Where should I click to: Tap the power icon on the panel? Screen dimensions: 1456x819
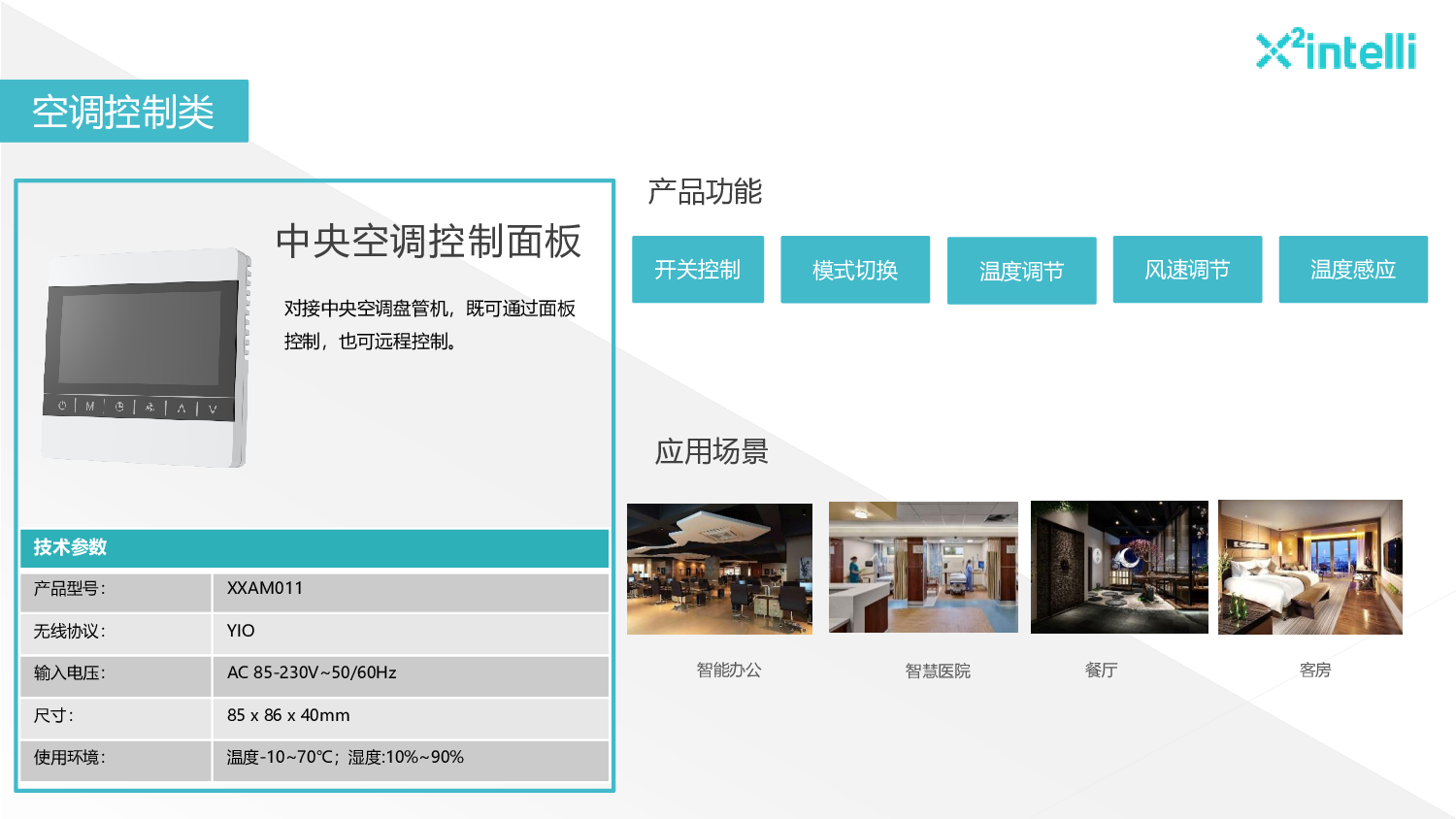(62, 407)
